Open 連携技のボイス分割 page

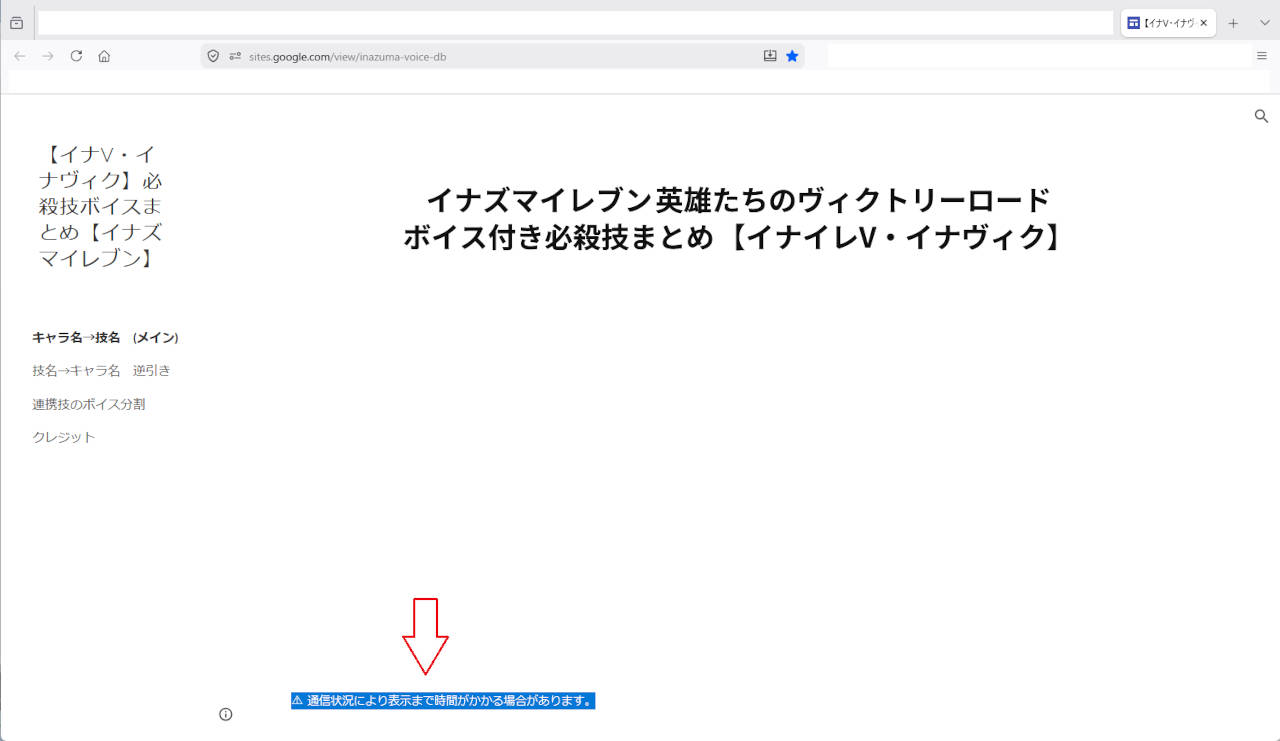pos(89,404)
